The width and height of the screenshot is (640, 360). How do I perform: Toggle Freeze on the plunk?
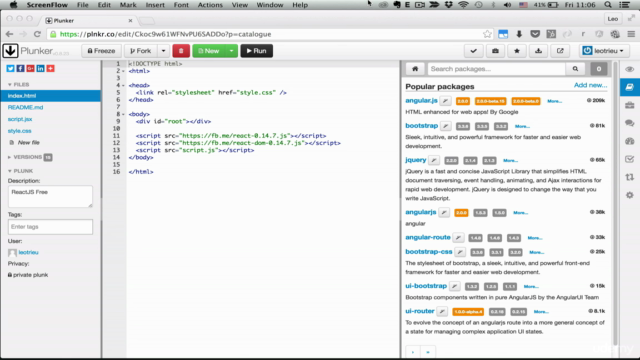coord(101,51)
